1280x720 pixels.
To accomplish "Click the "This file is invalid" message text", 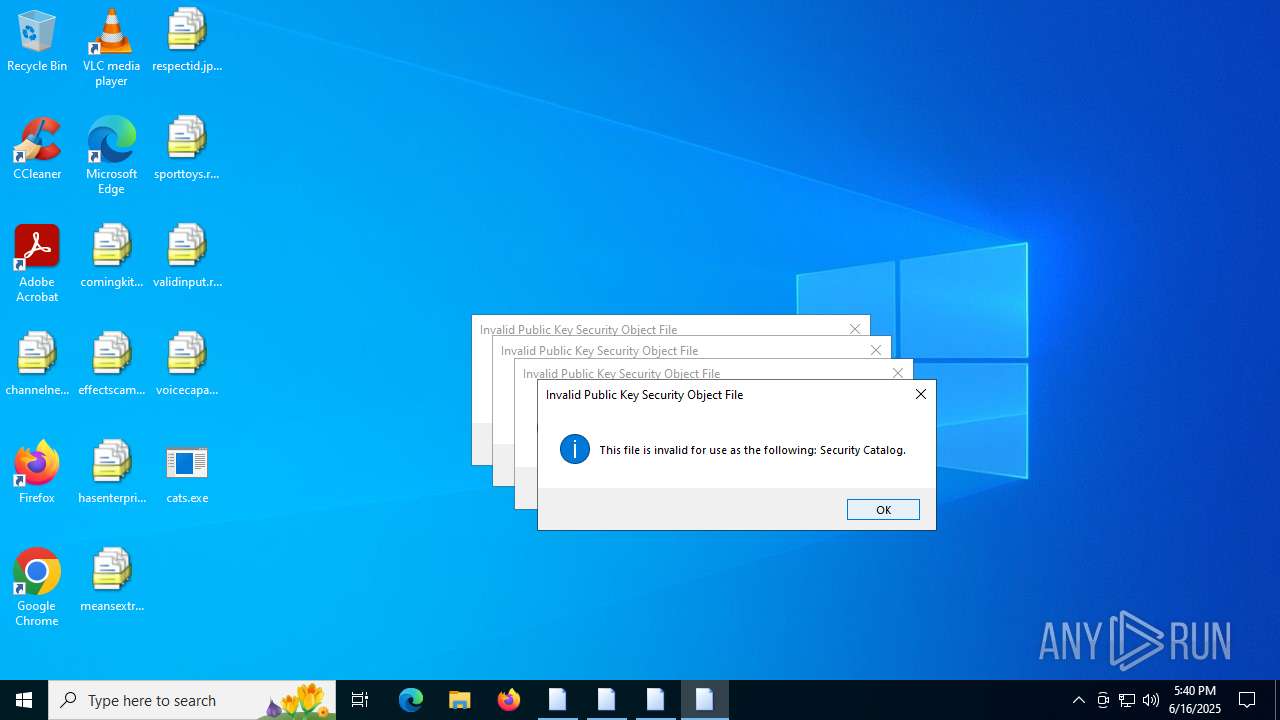I will [x=752, y=450].
